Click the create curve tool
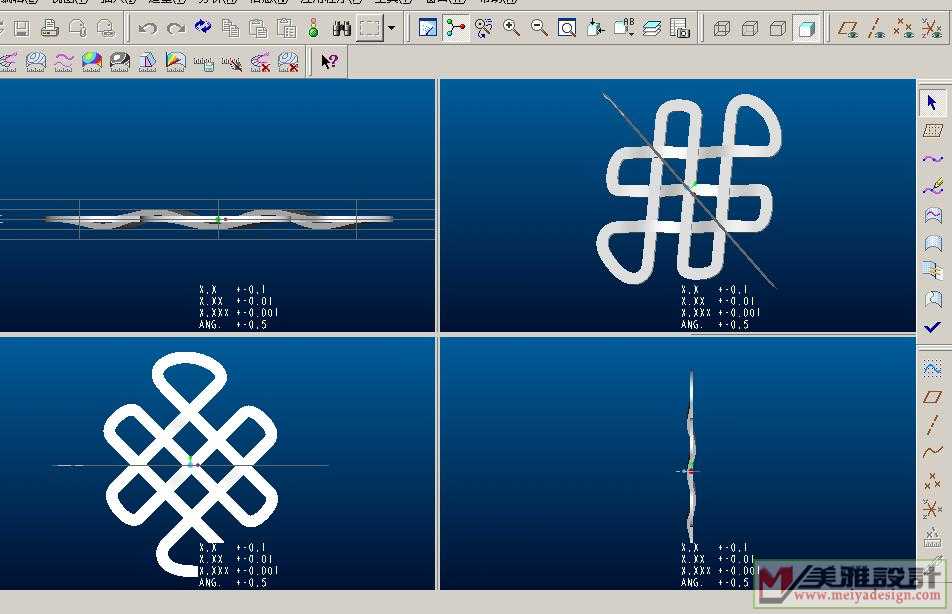The image size is (952, 614). 933,159
